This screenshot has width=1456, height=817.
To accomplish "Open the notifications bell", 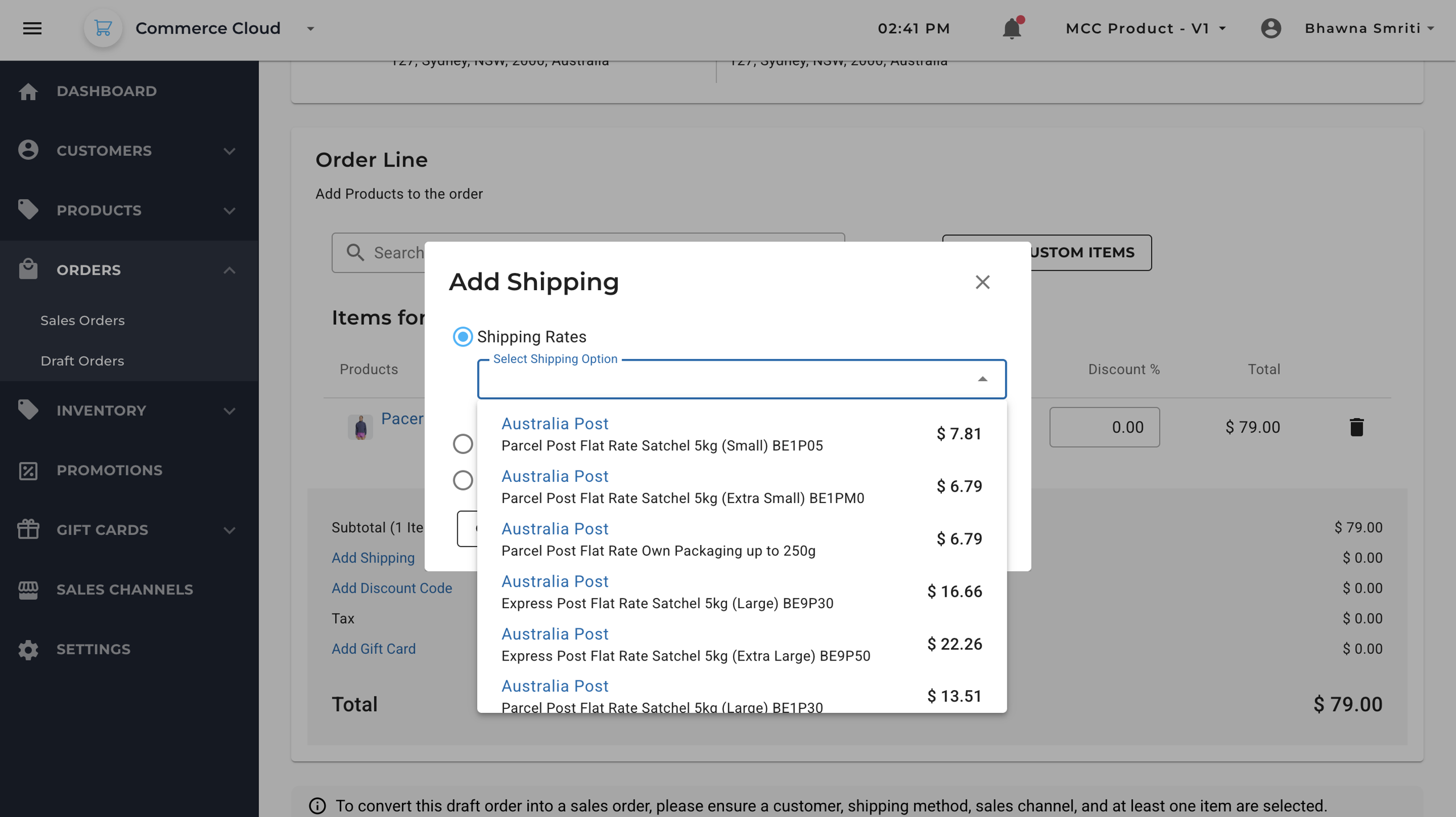I will tap(1011, 28).
